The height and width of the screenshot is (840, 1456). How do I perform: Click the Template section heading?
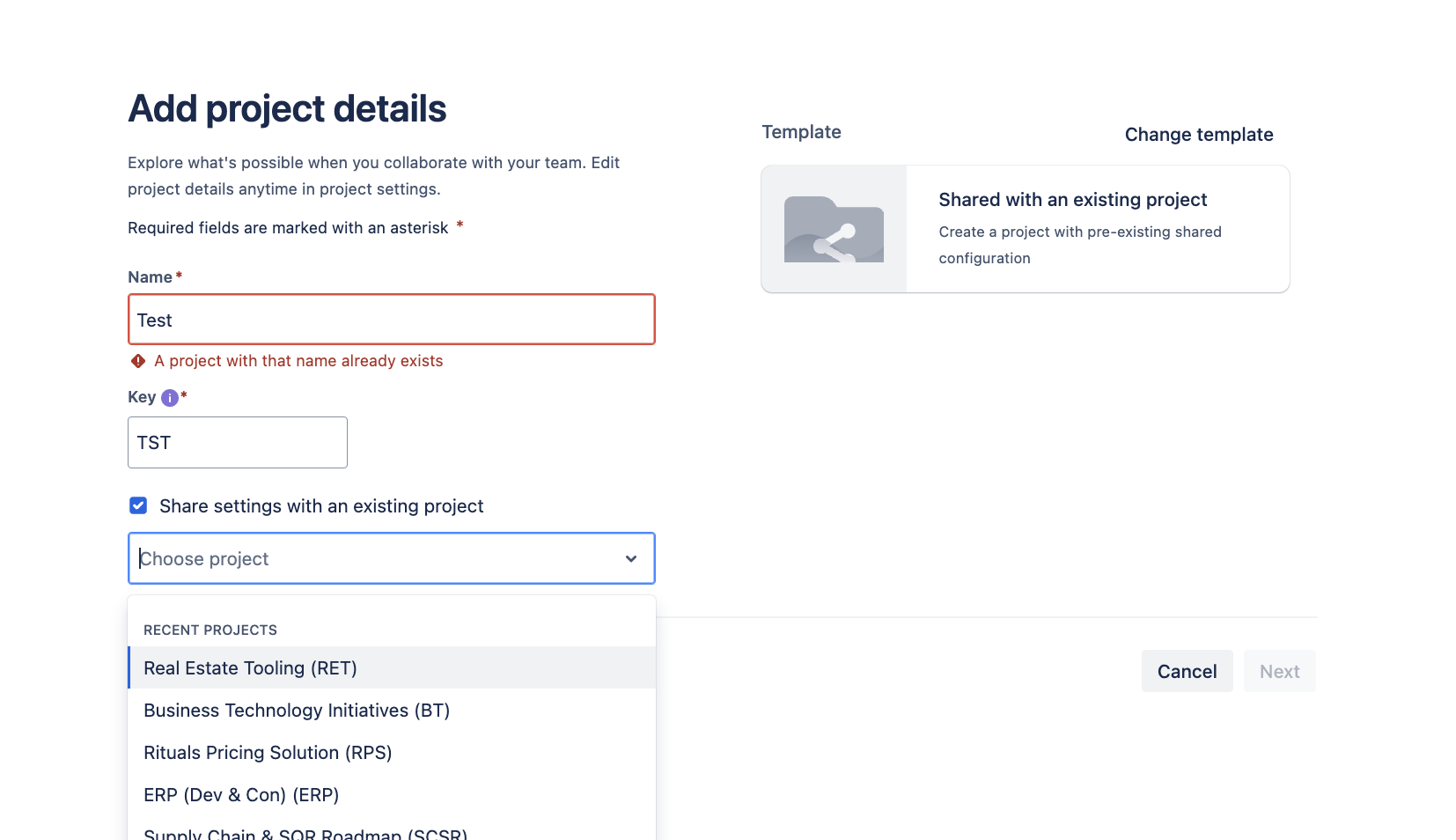click(x=800, y=131)
